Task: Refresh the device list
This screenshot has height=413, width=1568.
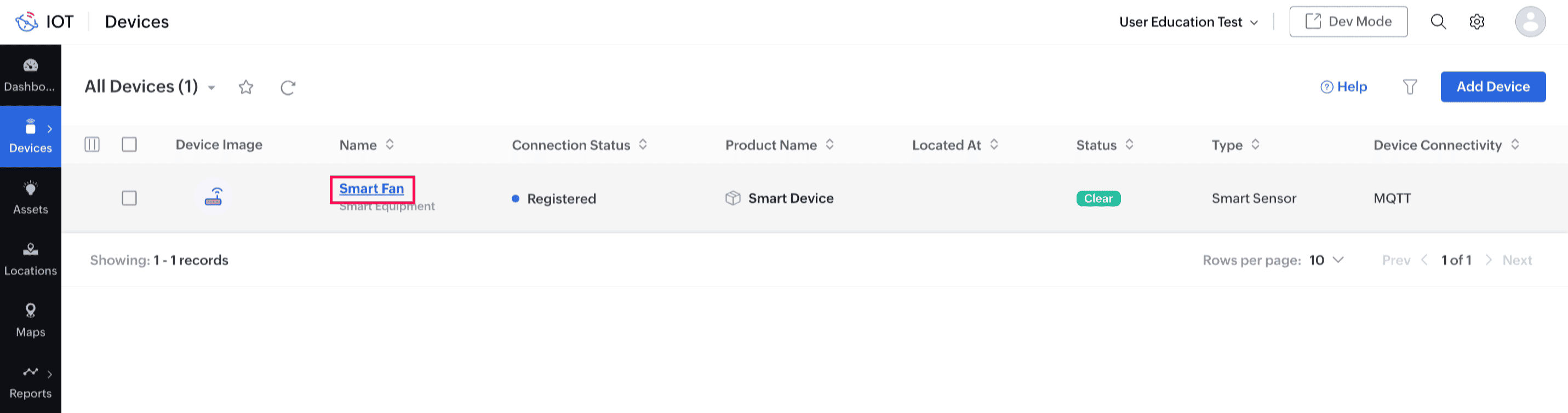Action: click(288, 87)
